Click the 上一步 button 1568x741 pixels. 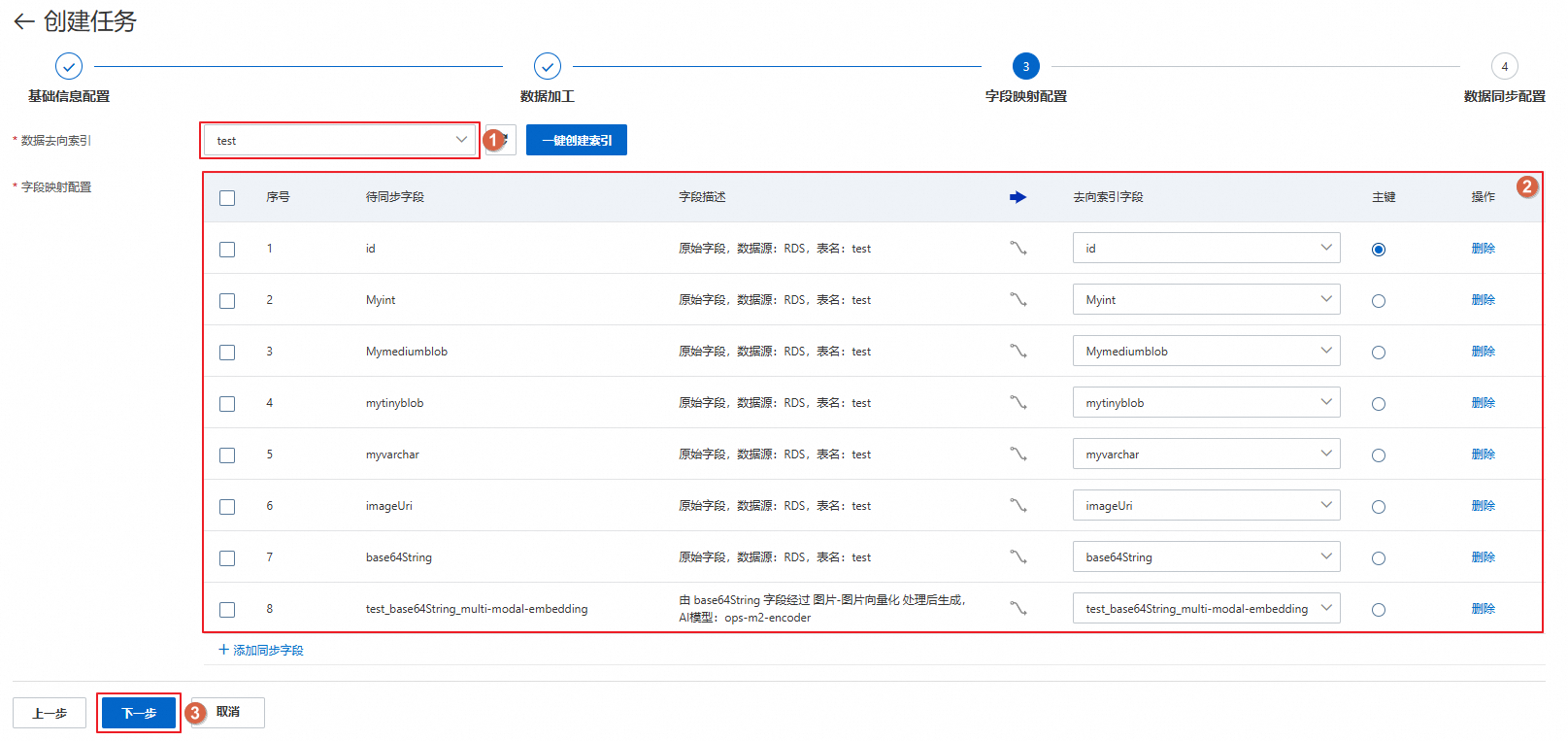[50, 713]
